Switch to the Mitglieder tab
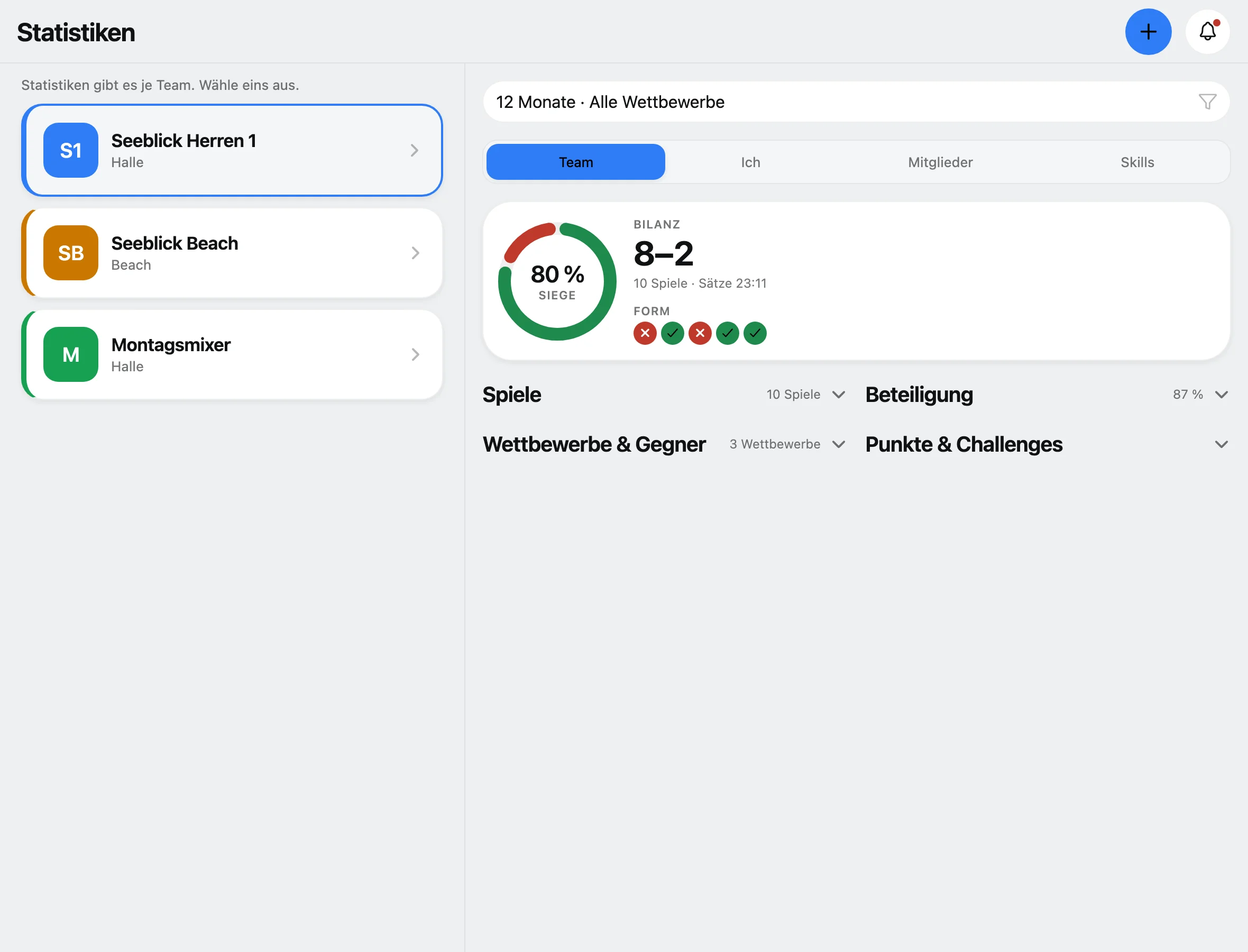This screenshot has width=1248, height=952. tap(940, 162)
